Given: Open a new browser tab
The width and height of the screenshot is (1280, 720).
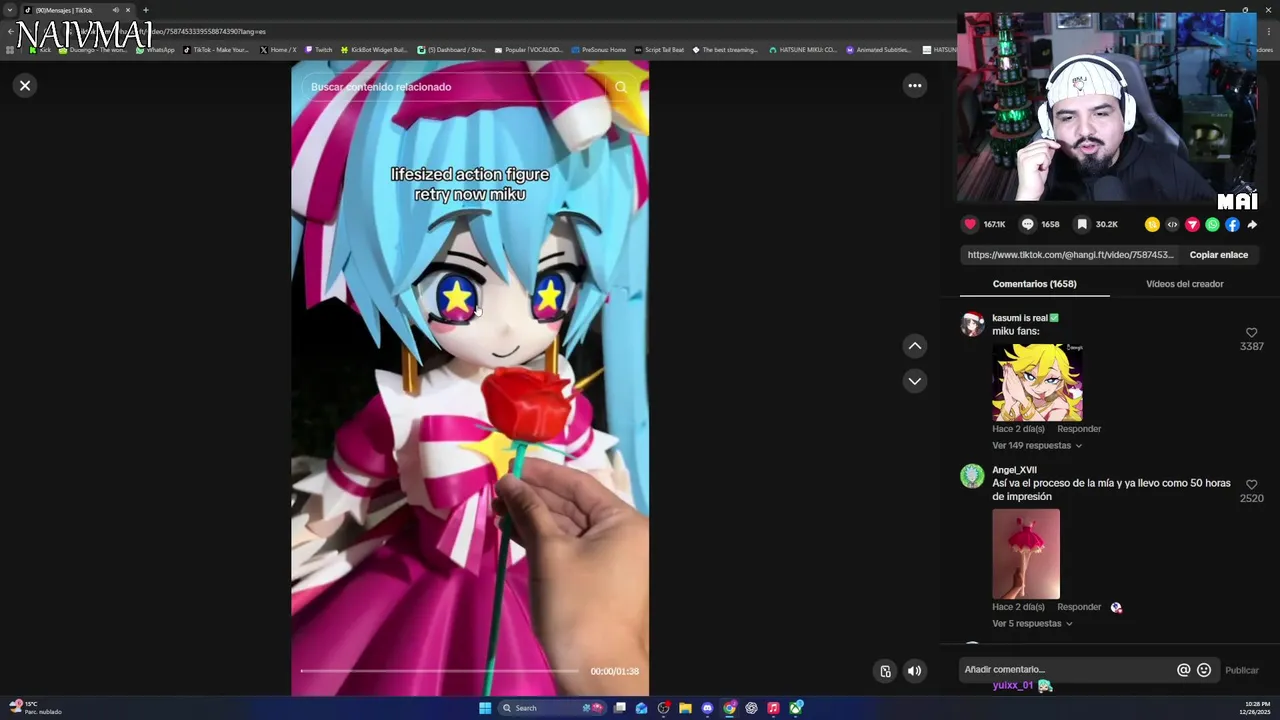Looking at the screenshot, I should point(146,10).
